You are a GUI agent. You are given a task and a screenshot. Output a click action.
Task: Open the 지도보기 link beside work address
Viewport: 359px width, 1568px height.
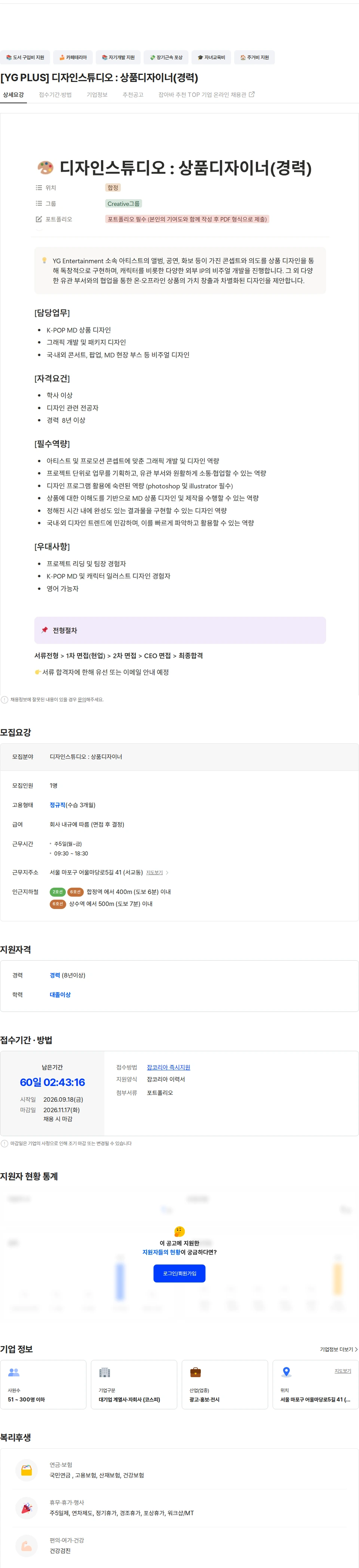click(x=154, y=872)
